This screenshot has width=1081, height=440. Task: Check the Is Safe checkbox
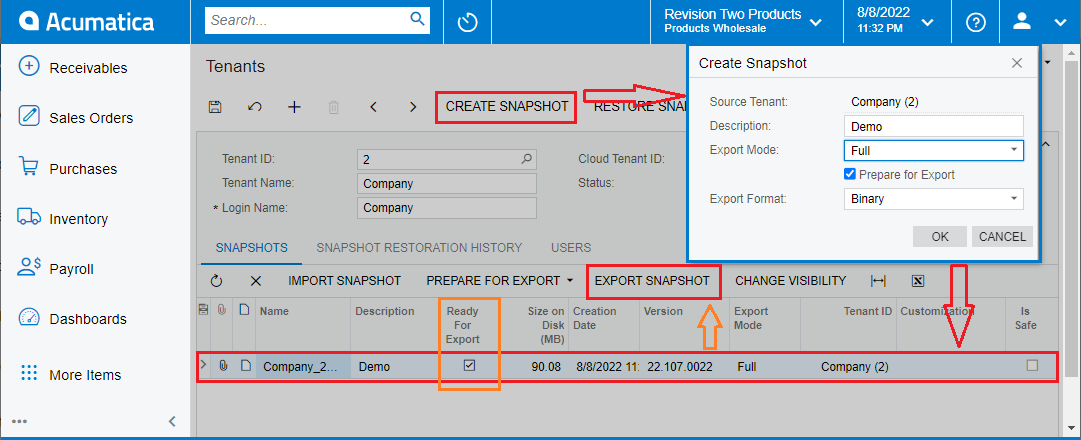click(x=1032, y=366)
